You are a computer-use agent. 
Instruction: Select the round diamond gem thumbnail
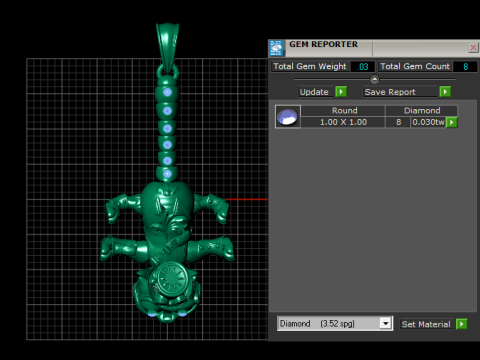[288, 116]
